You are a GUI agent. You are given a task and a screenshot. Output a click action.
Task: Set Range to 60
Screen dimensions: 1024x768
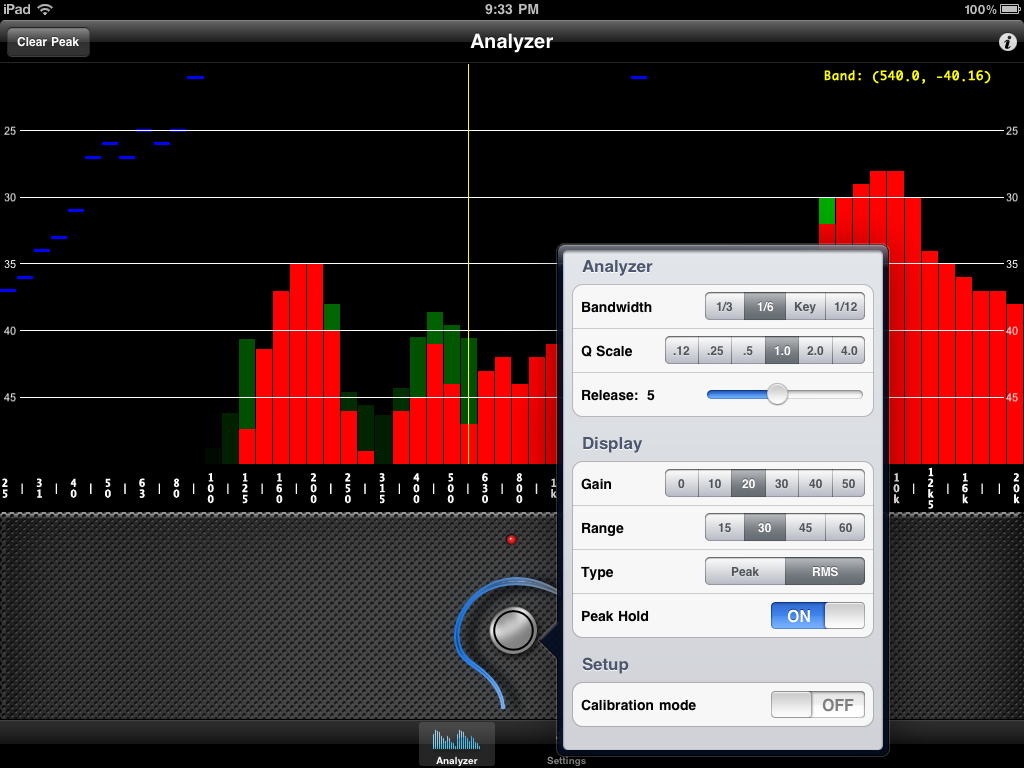tap(845, 528)
